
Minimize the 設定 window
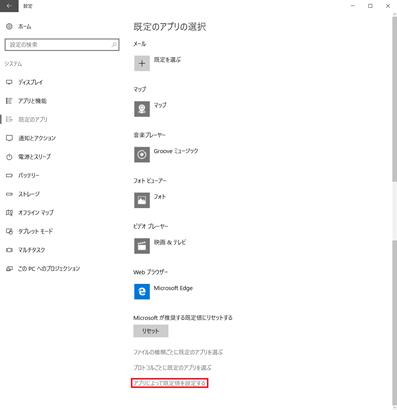point(353,6)
